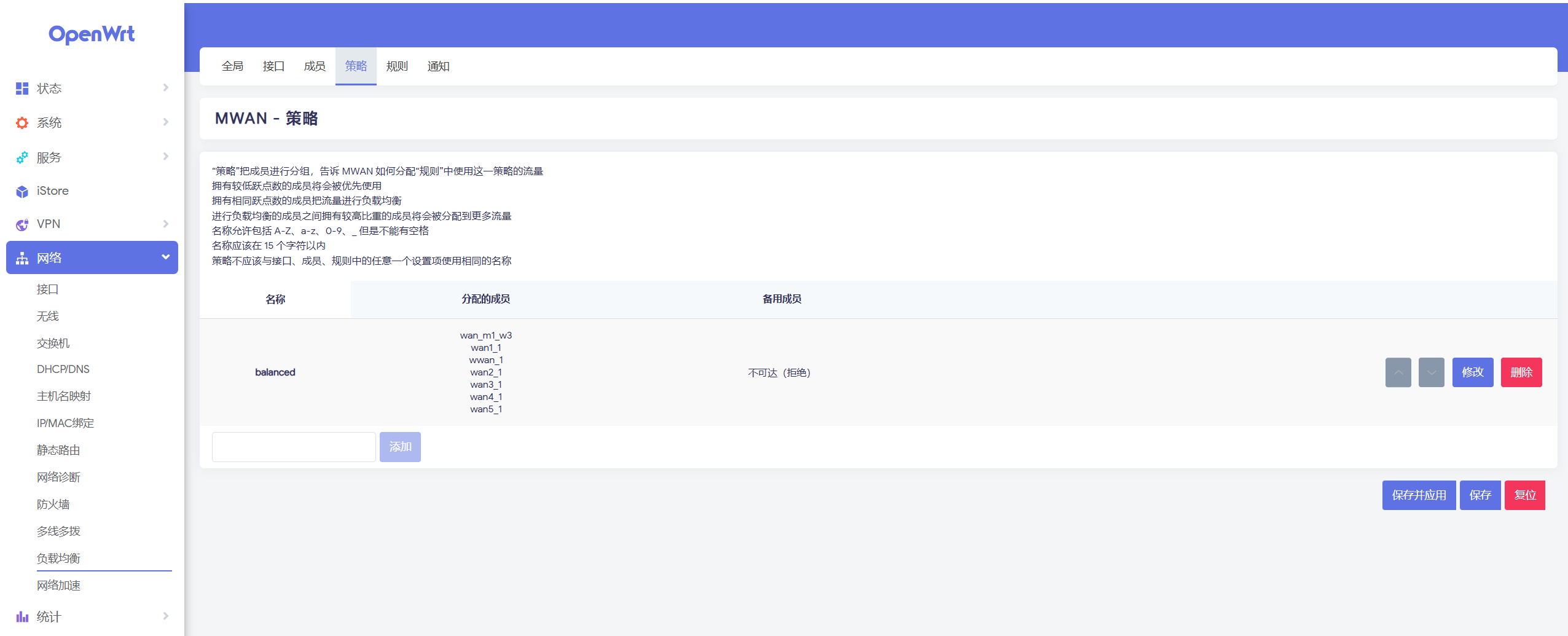Click the Services icon in sidebar

22,158
